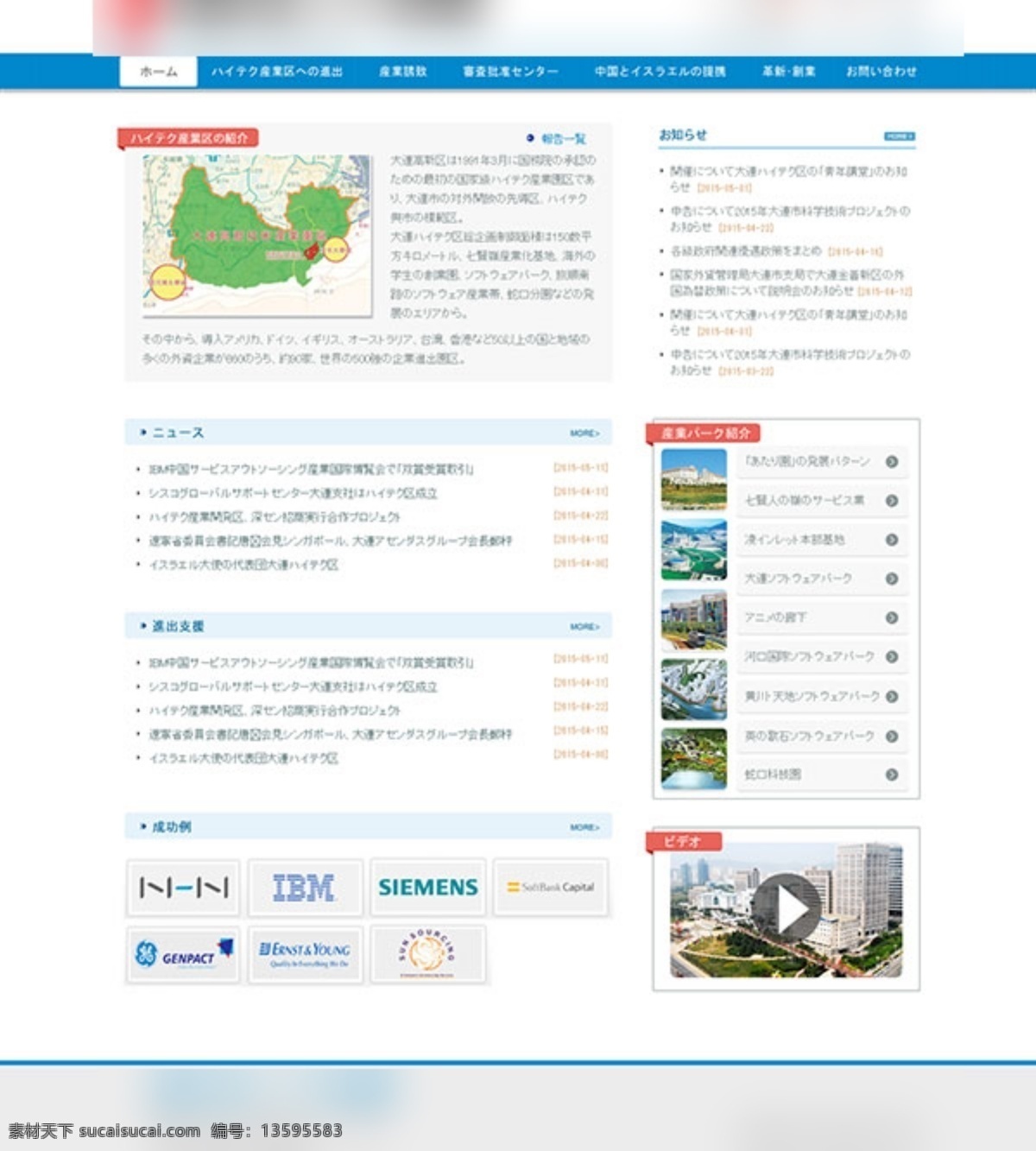Click the IBM logo
This screenshot has height=1151, width=1036.
tap(305, 887)
